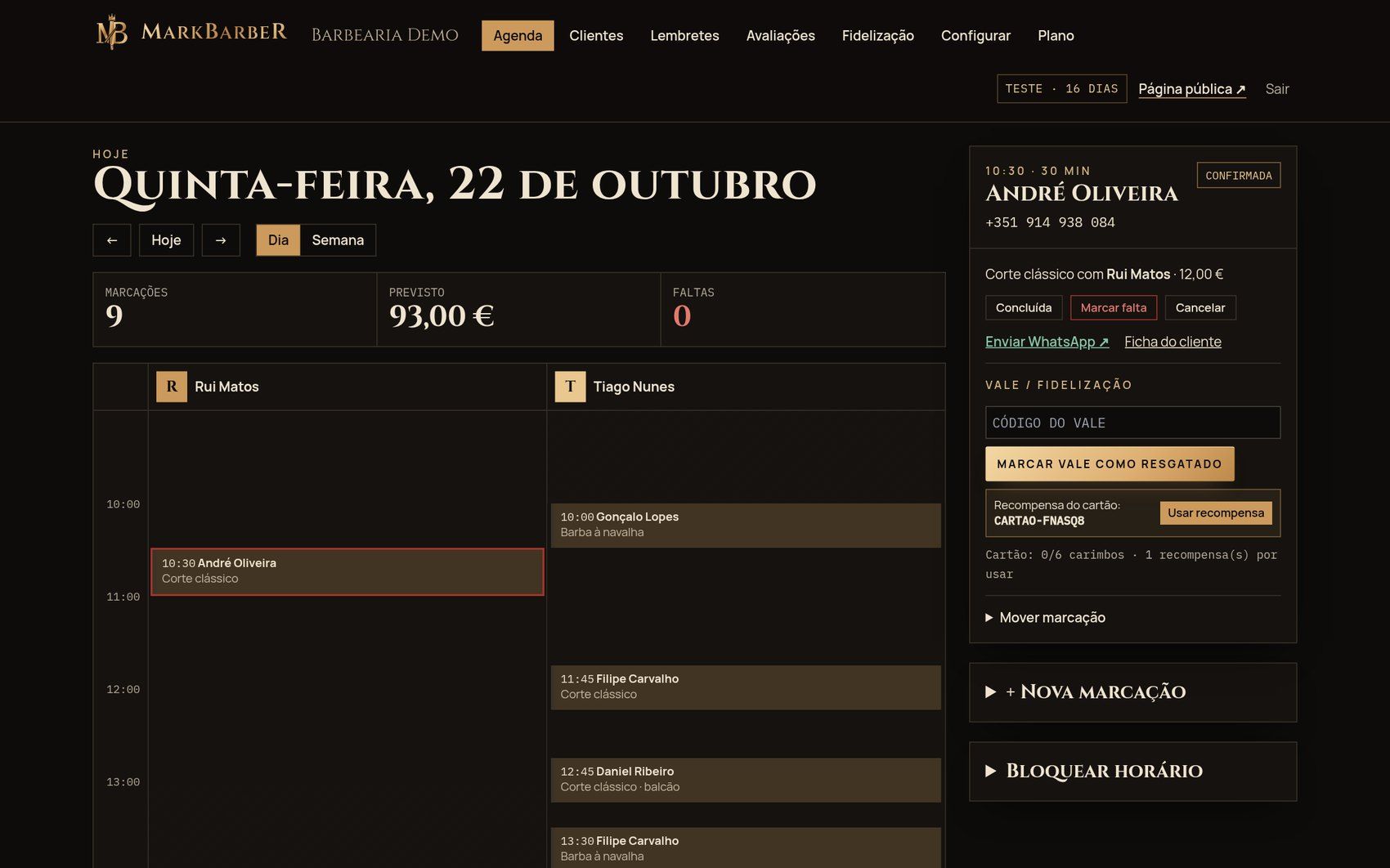Switch to Semana view

pyautogui.click(x=338, y=240)
